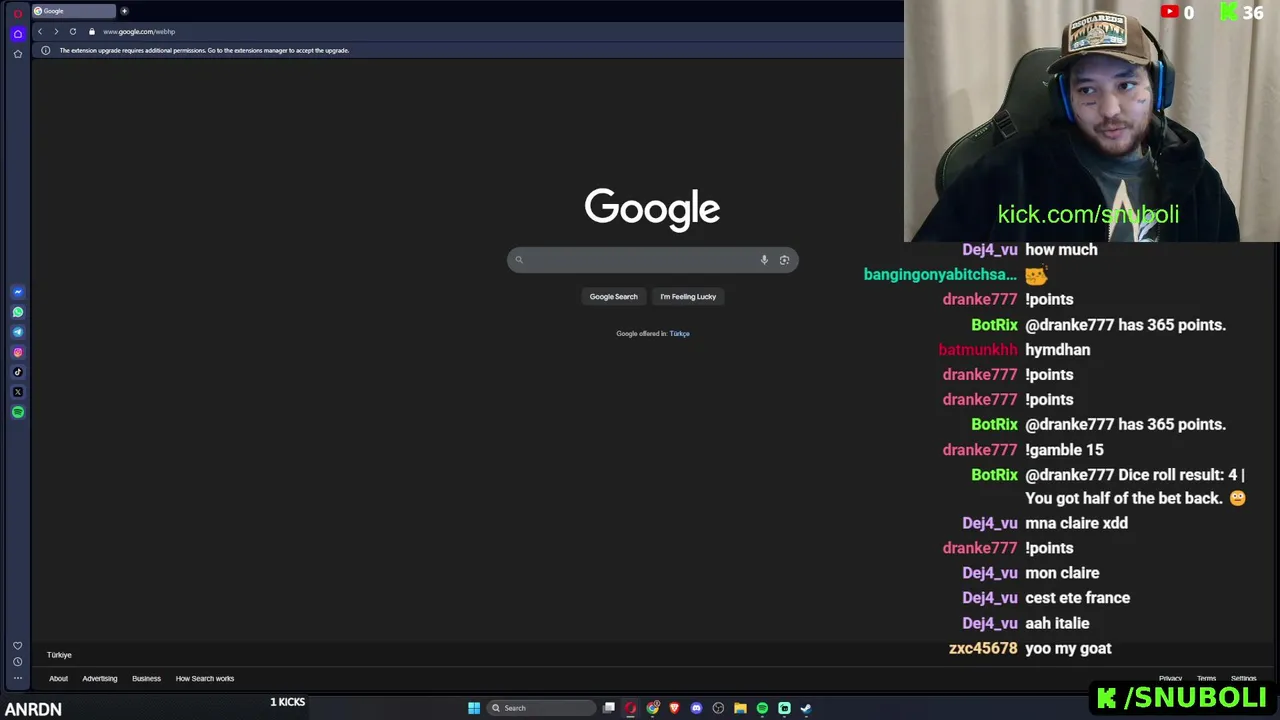Switch Google language to Türkçe

pos(680,333)
